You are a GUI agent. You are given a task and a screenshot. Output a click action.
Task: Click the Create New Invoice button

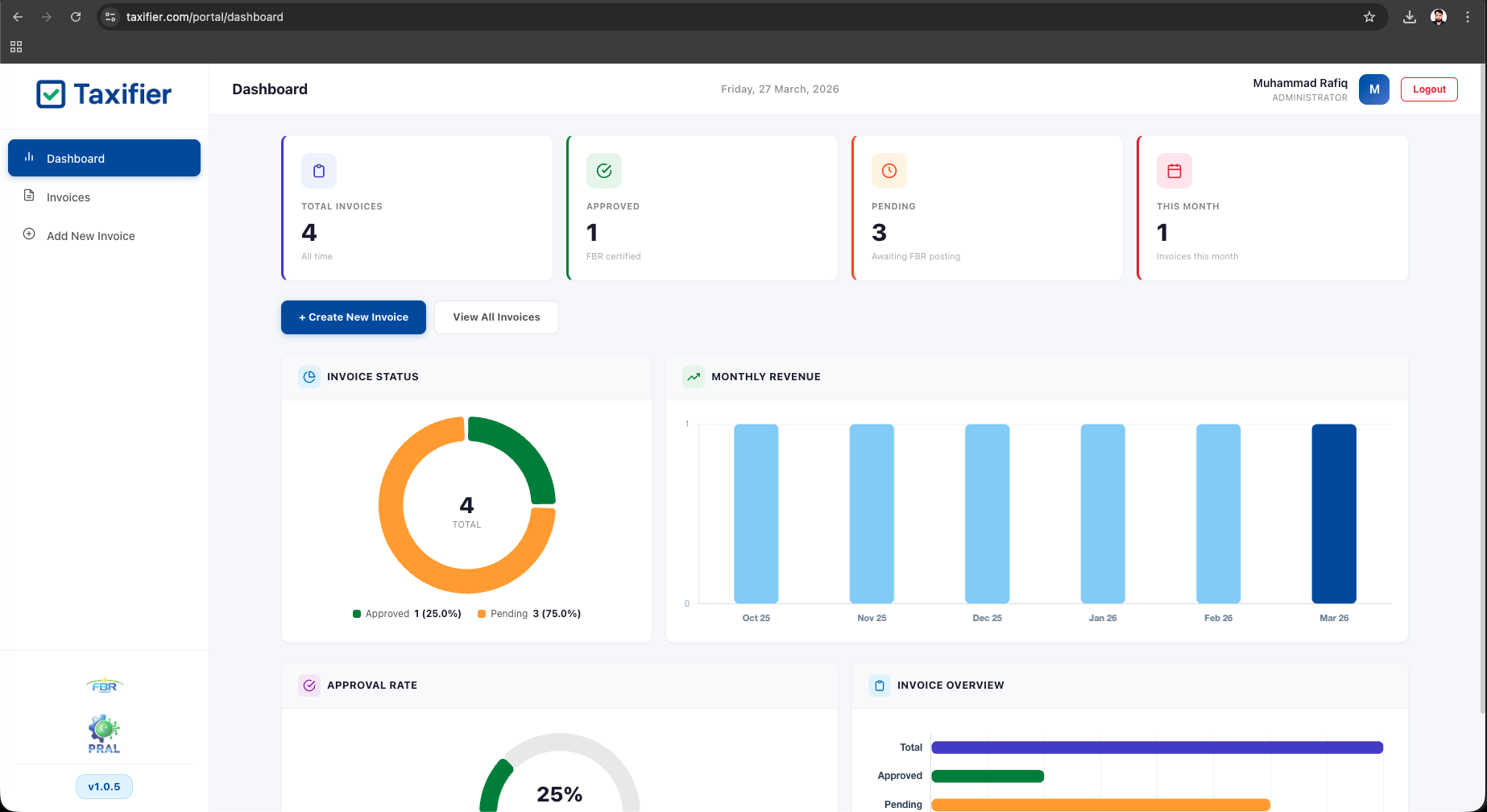pos(353,317)
